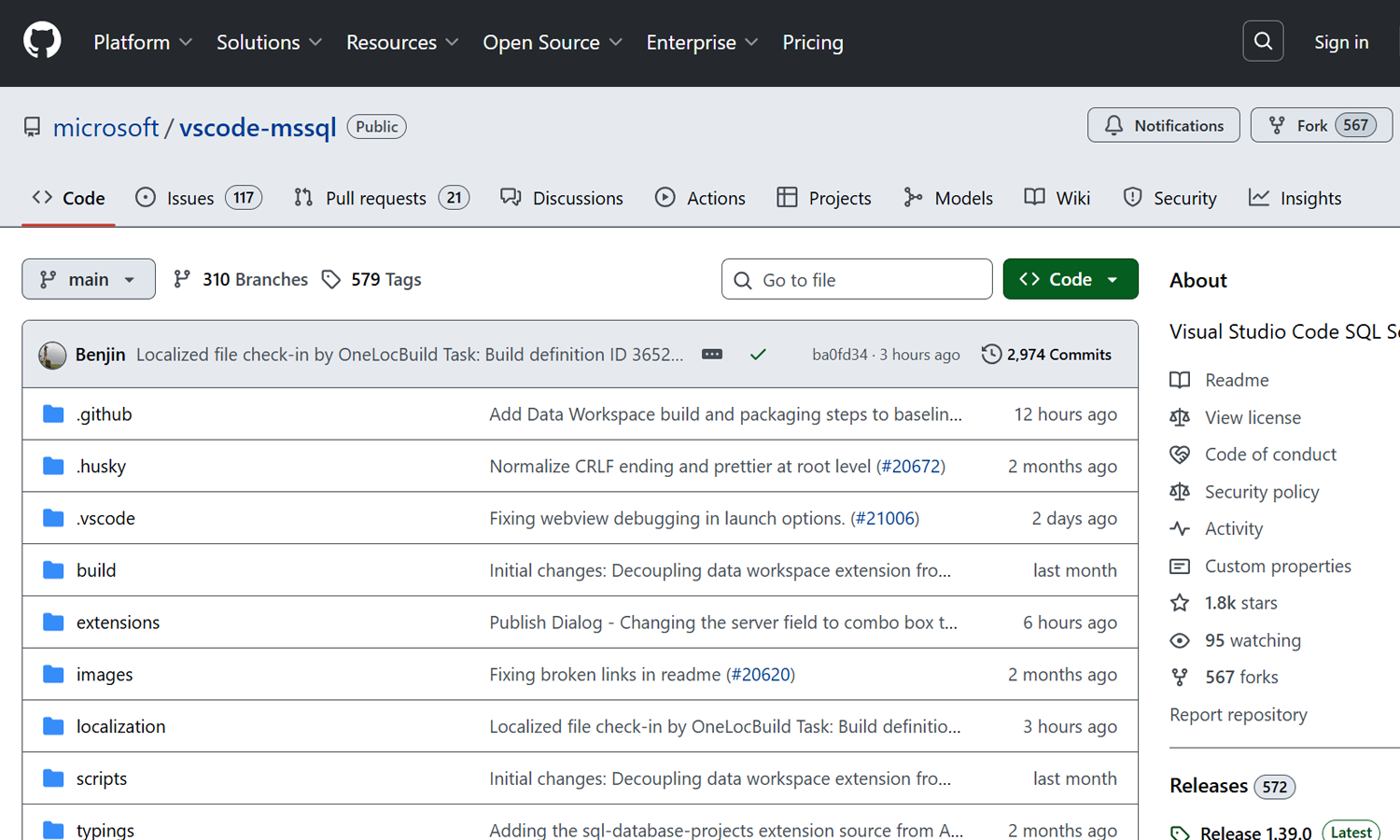This screenshot has width=1400, height=840.
Task: Click the green commit status checkmark
Action: tap(758, 355)
